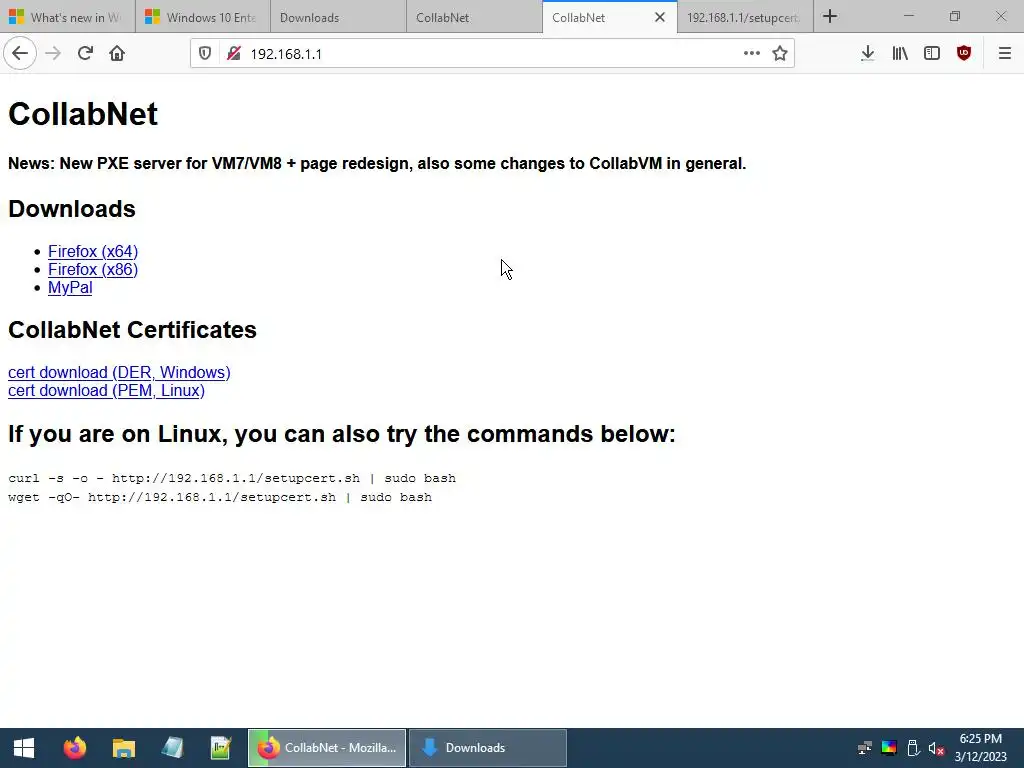The height and width of the screenshot is (768, 1024).
Task: Click the wget setupcert command text
Action: pos(220,497)
